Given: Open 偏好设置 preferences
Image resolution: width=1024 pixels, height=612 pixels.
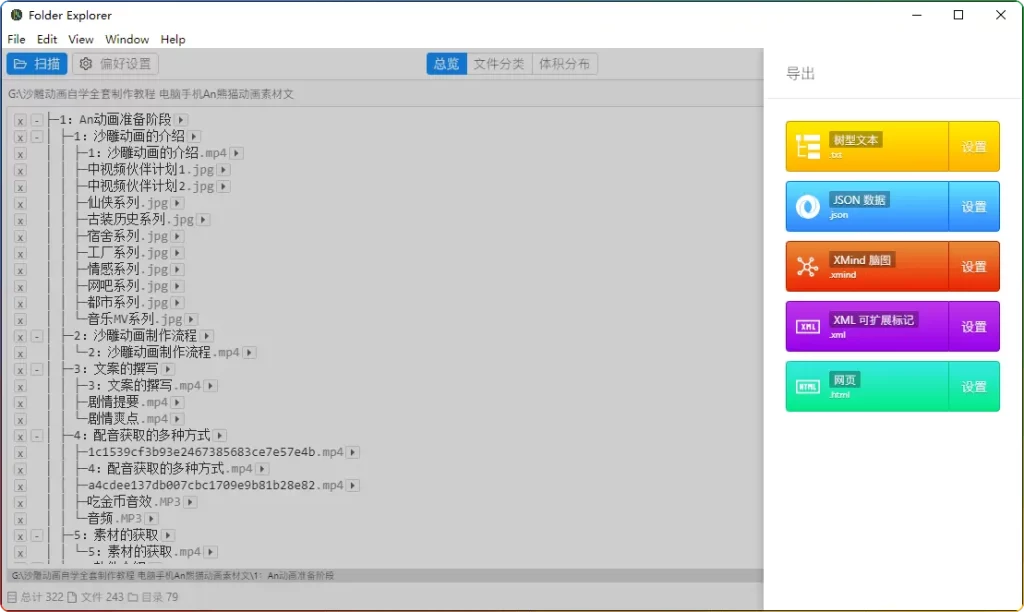Looking at the screenshot, I should tap(115, 64).
